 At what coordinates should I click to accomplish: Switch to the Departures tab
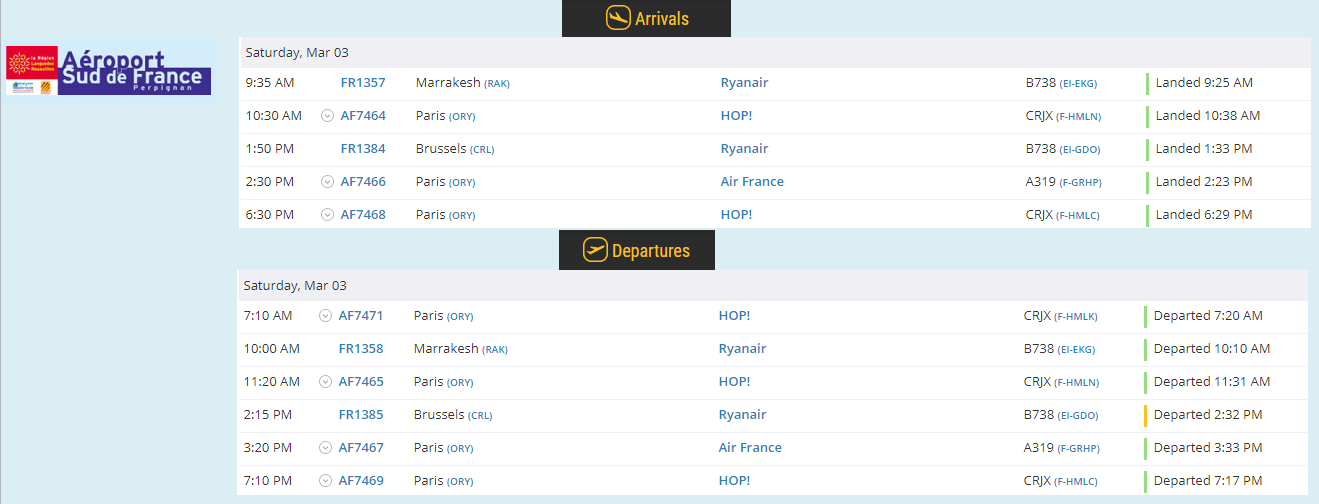tap(637, 250)
